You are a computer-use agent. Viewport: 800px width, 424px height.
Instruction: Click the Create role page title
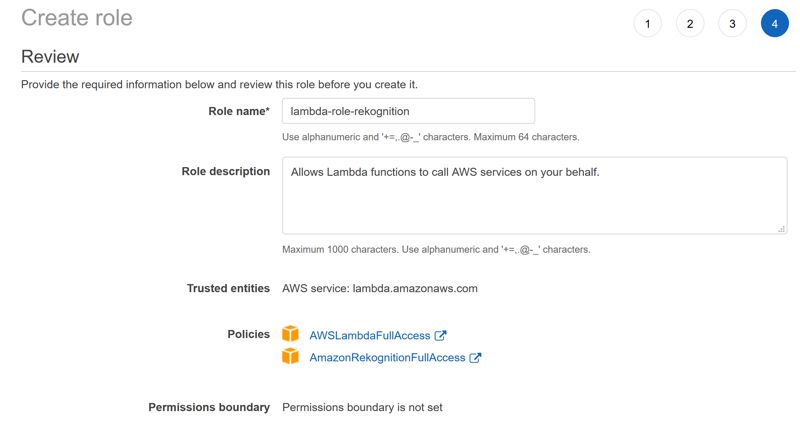(x=77, y=18)
